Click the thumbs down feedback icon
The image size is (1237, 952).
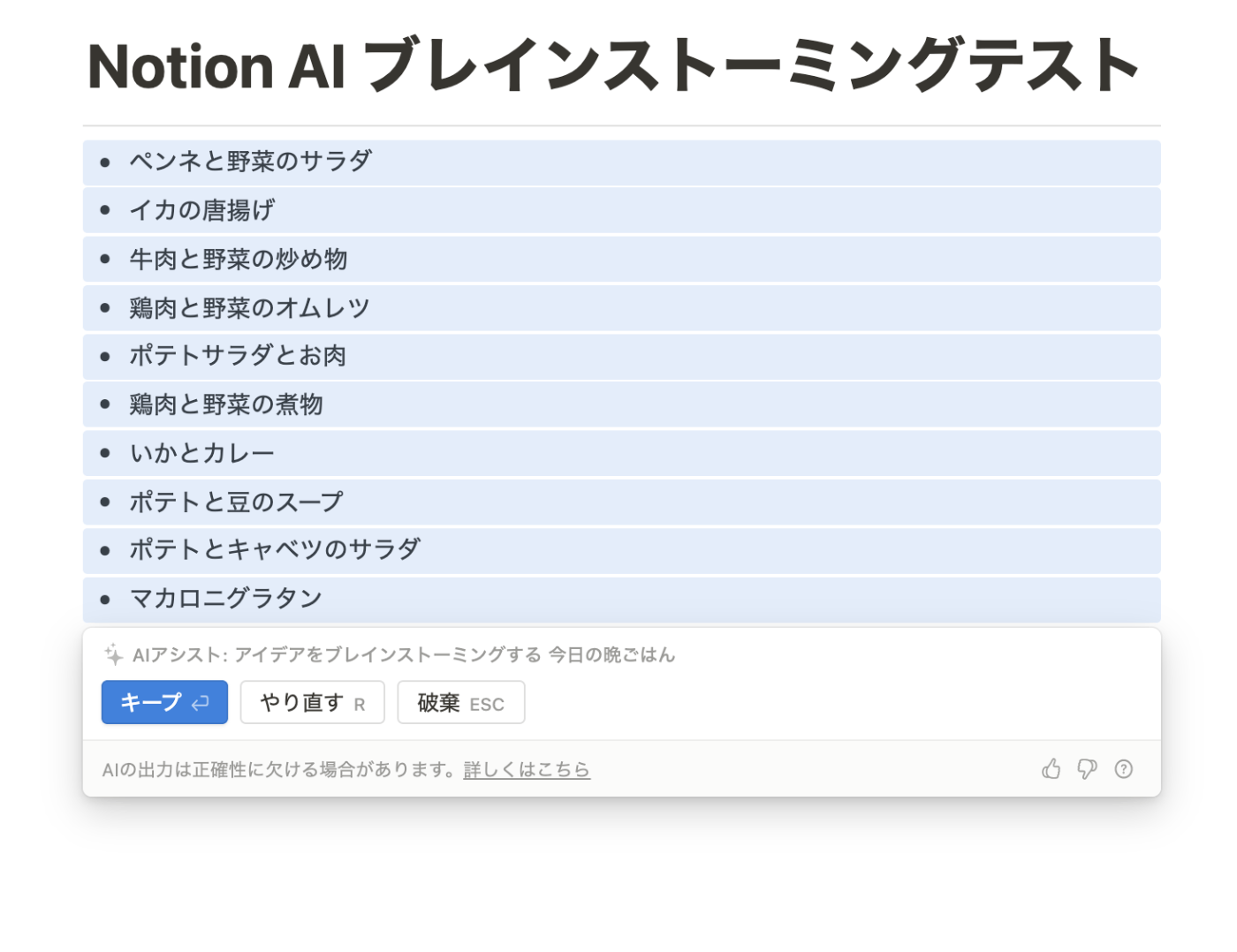coord(1087,769)
